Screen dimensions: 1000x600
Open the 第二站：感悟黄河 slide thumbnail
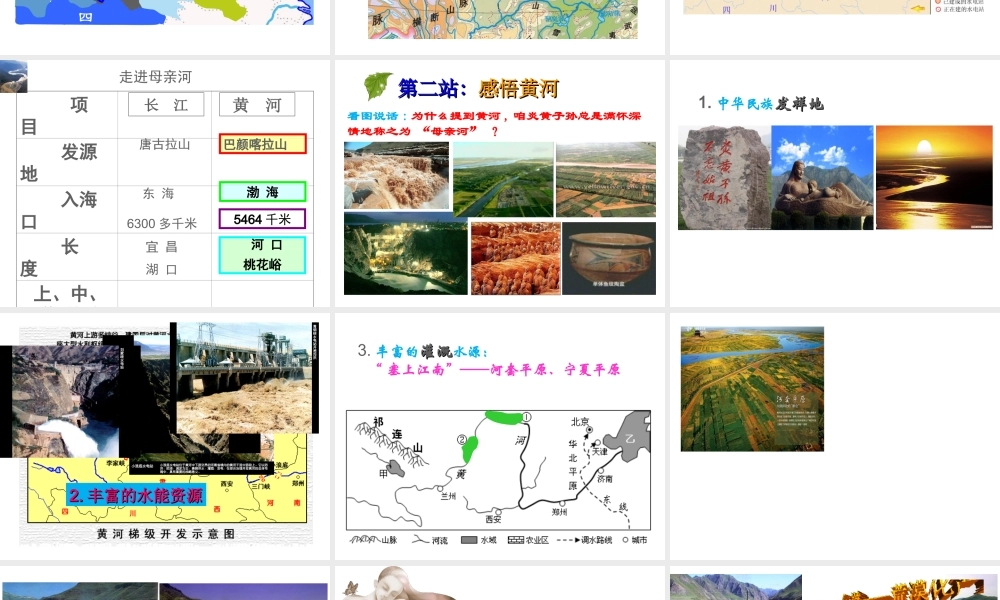(499, 184)
